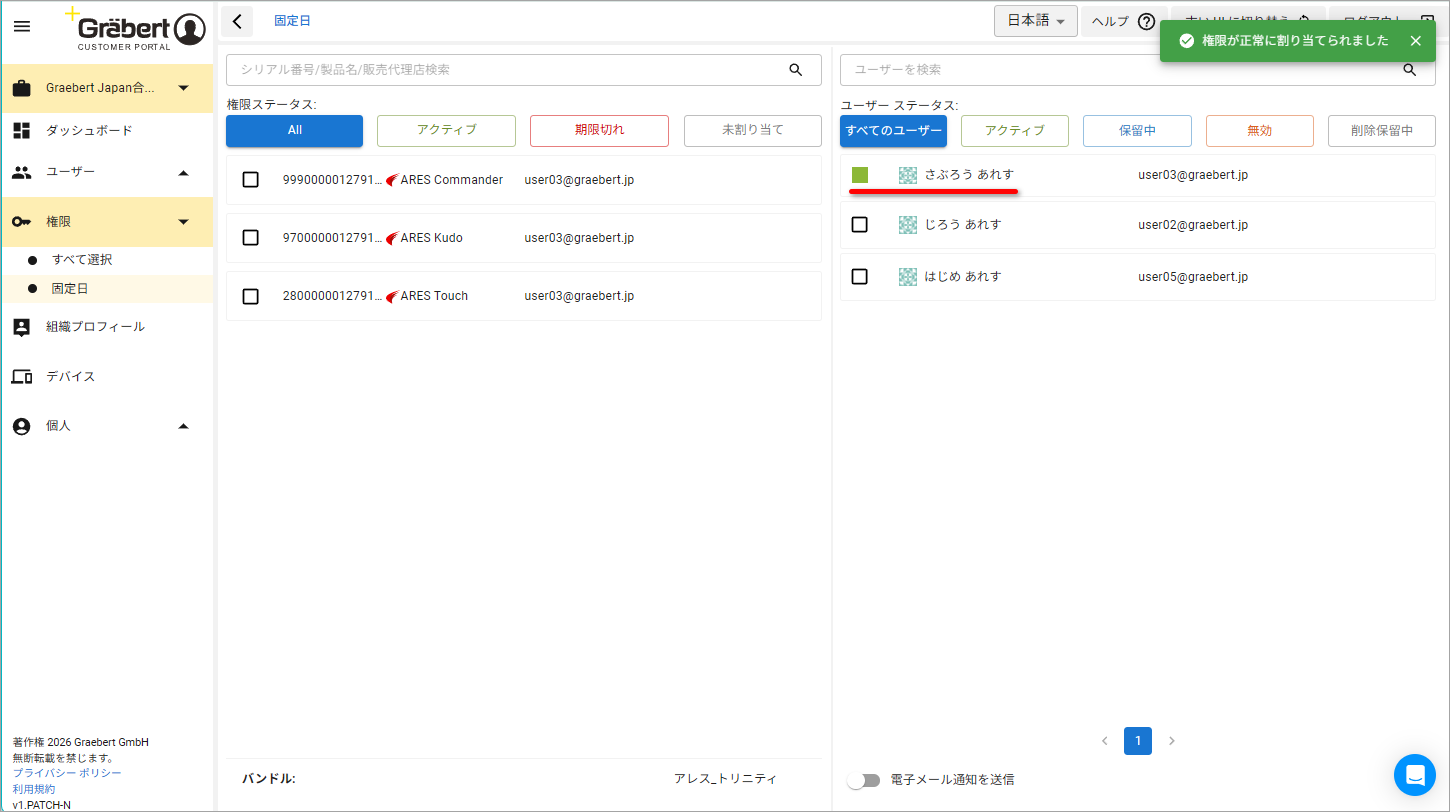Image resolution: width=1450 pixels, height=812 pixels.
Task: Expand the ユーザー sidebar section
Action: pos(183,172)
